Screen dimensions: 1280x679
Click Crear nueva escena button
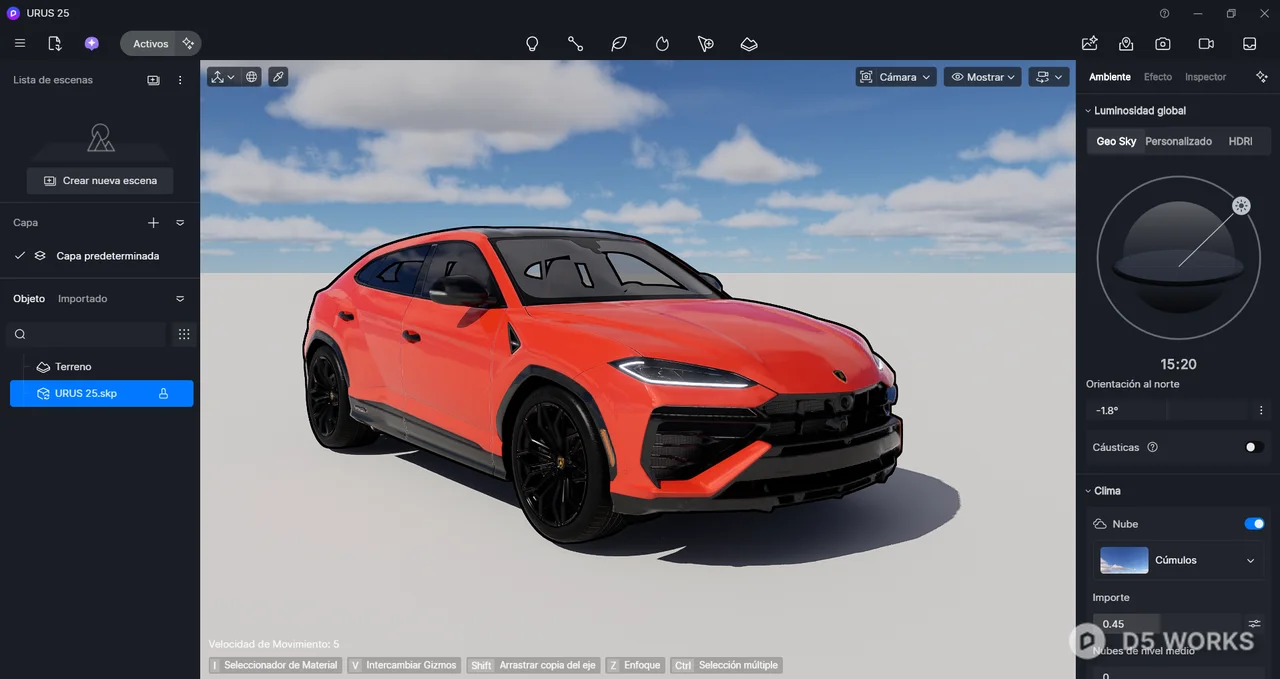100,181
